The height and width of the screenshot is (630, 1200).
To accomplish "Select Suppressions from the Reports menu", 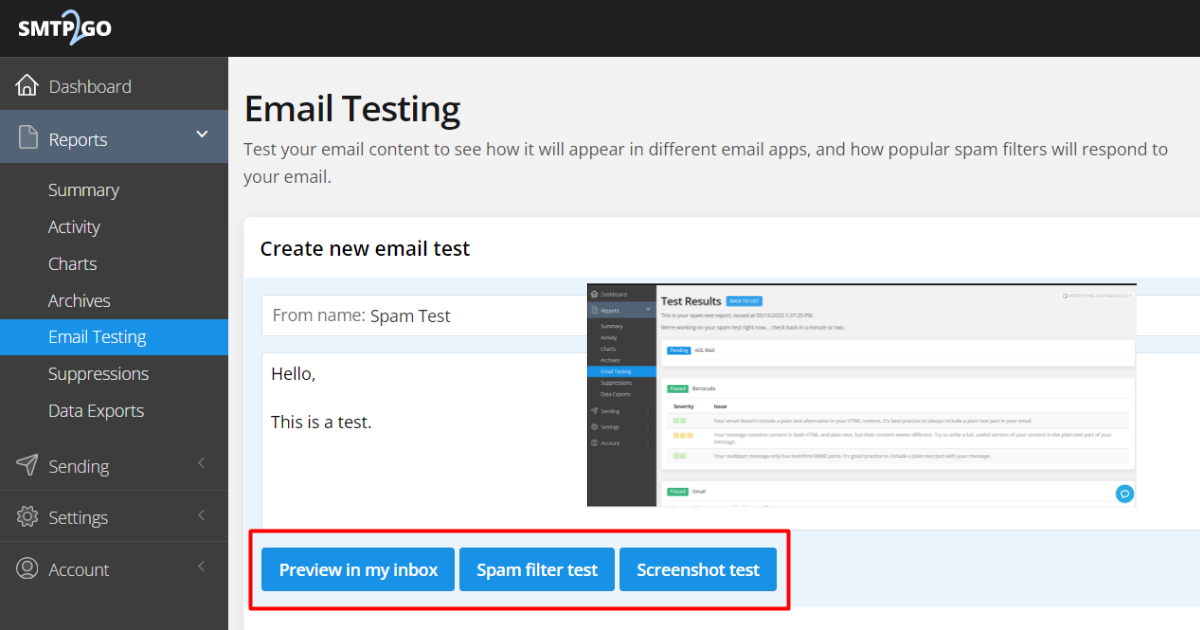I will [x=98, y=374].
